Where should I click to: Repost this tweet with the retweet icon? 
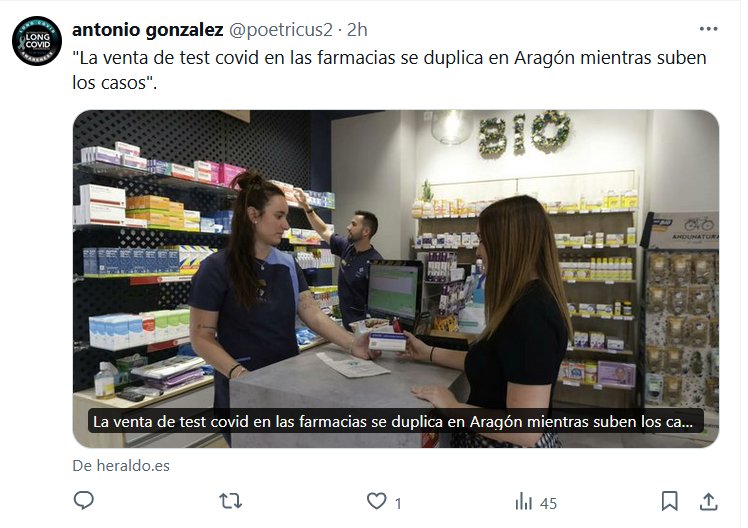tap(230, 501)
